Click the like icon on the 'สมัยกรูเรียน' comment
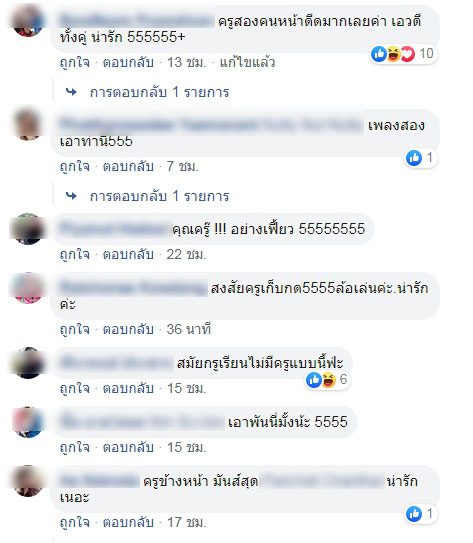The image size is (473, 543). pyautogui.click(x=314, y=380)
